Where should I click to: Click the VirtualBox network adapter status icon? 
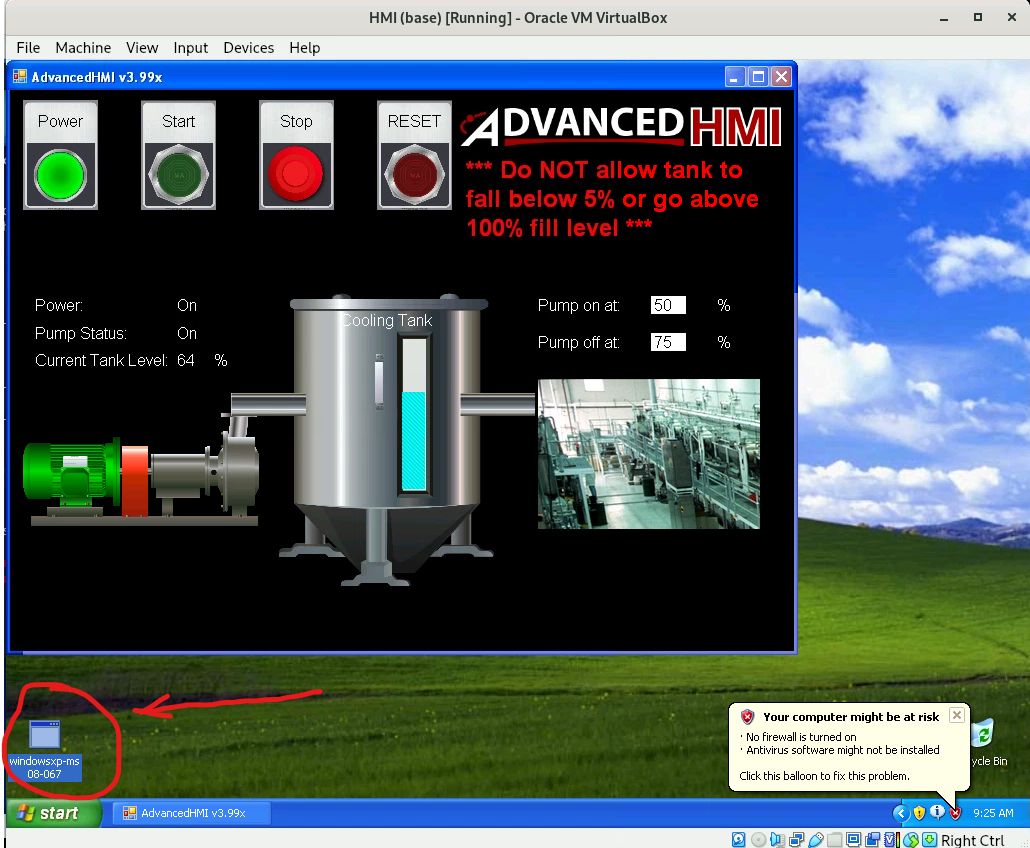point(796,839)
